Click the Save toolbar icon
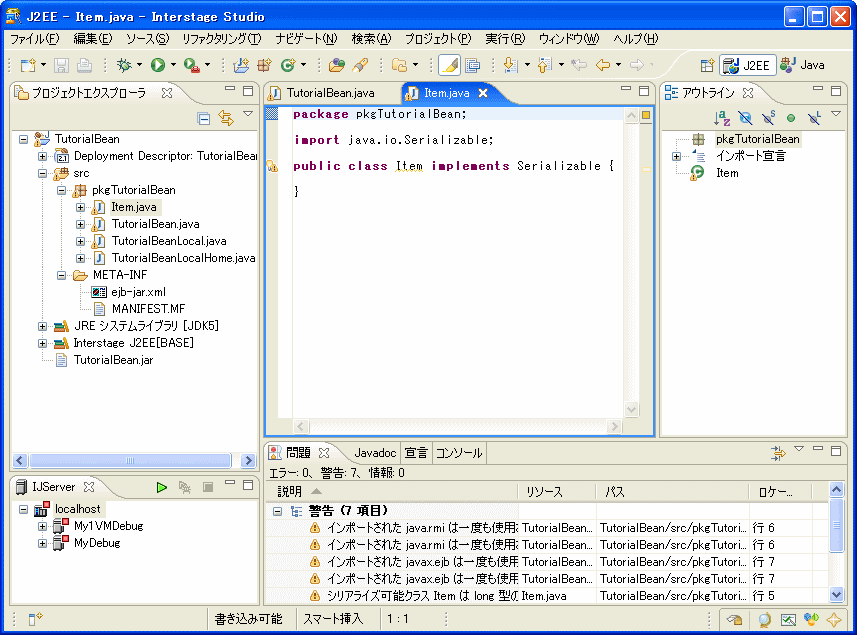This screenshot has width=857, height=635. (61, 66)
